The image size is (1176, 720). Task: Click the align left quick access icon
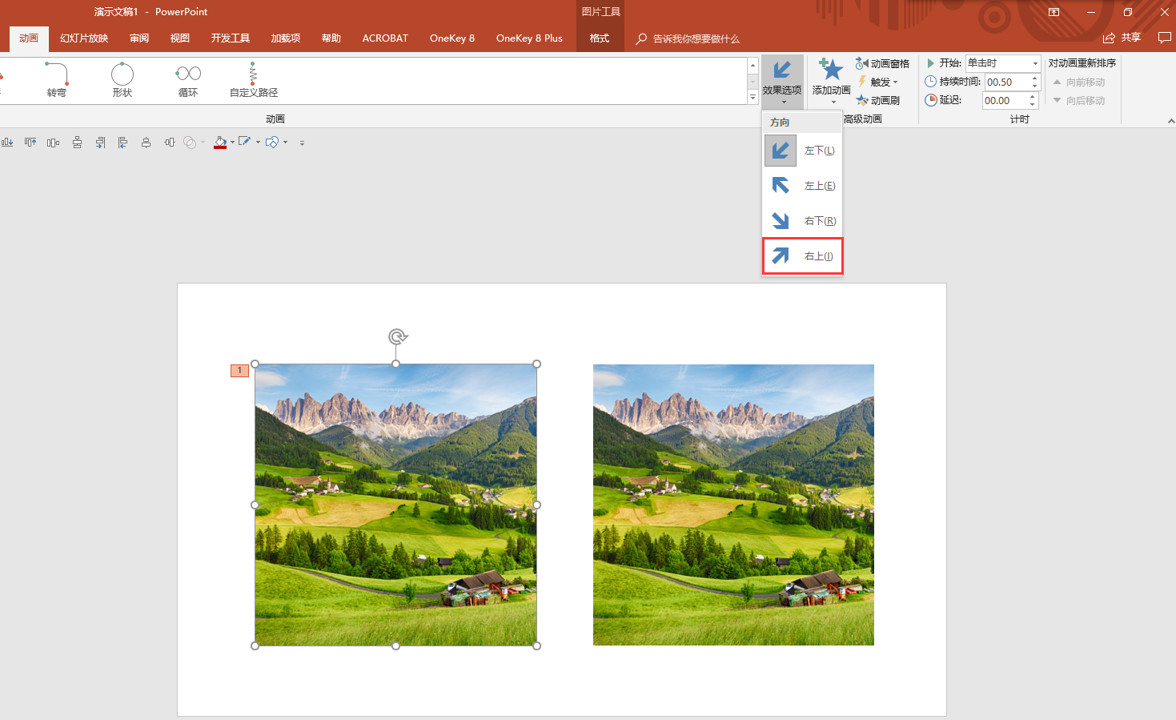coord(122,142)
